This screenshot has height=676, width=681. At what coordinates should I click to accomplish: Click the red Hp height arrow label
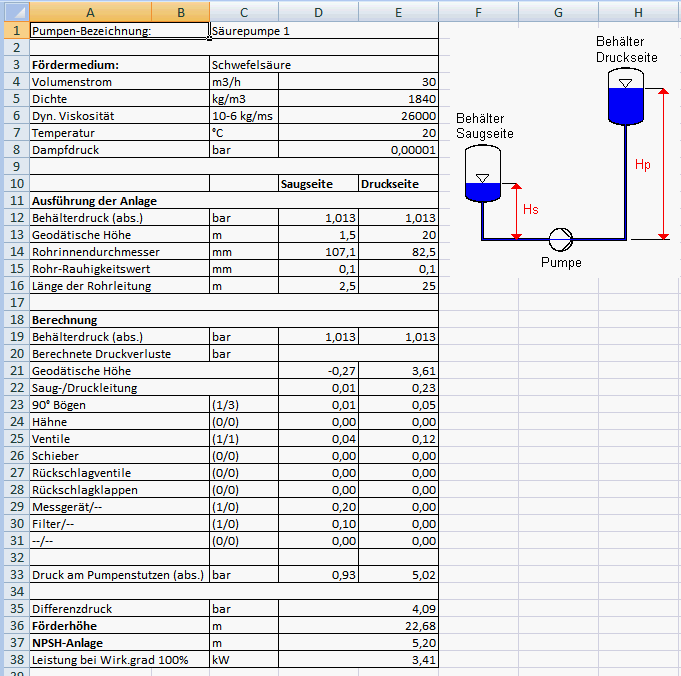643,164
